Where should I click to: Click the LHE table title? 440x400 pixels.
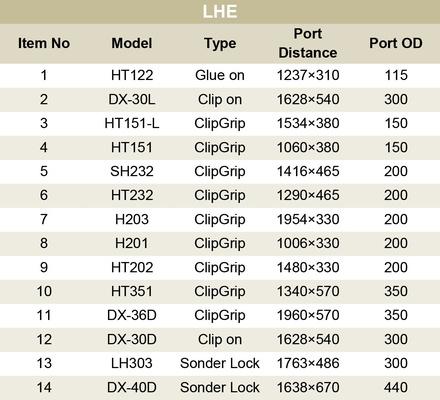pos(220,12)
